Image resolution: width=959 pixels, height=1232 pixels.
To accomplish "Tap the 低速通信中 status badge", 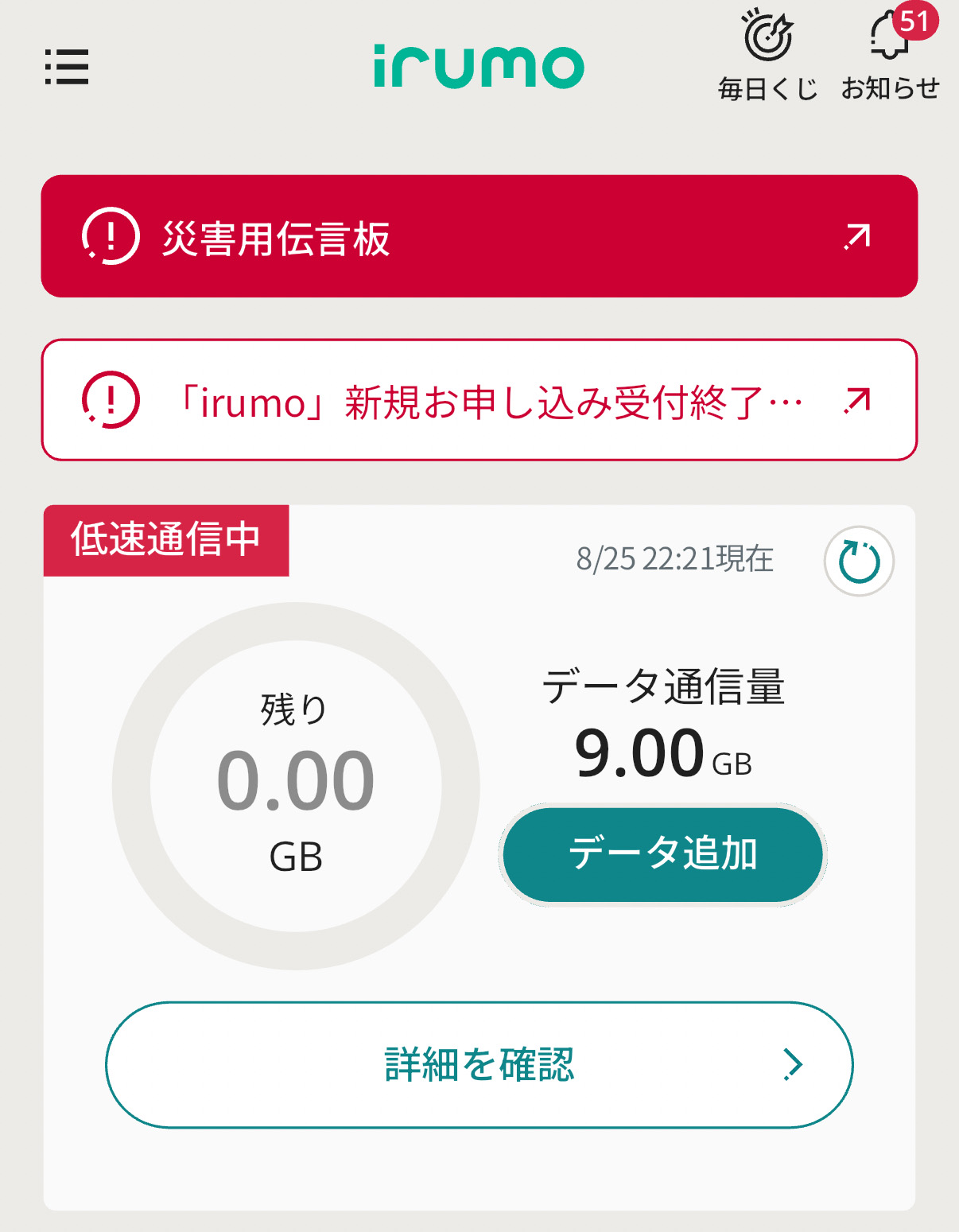I will pos(166,540).
